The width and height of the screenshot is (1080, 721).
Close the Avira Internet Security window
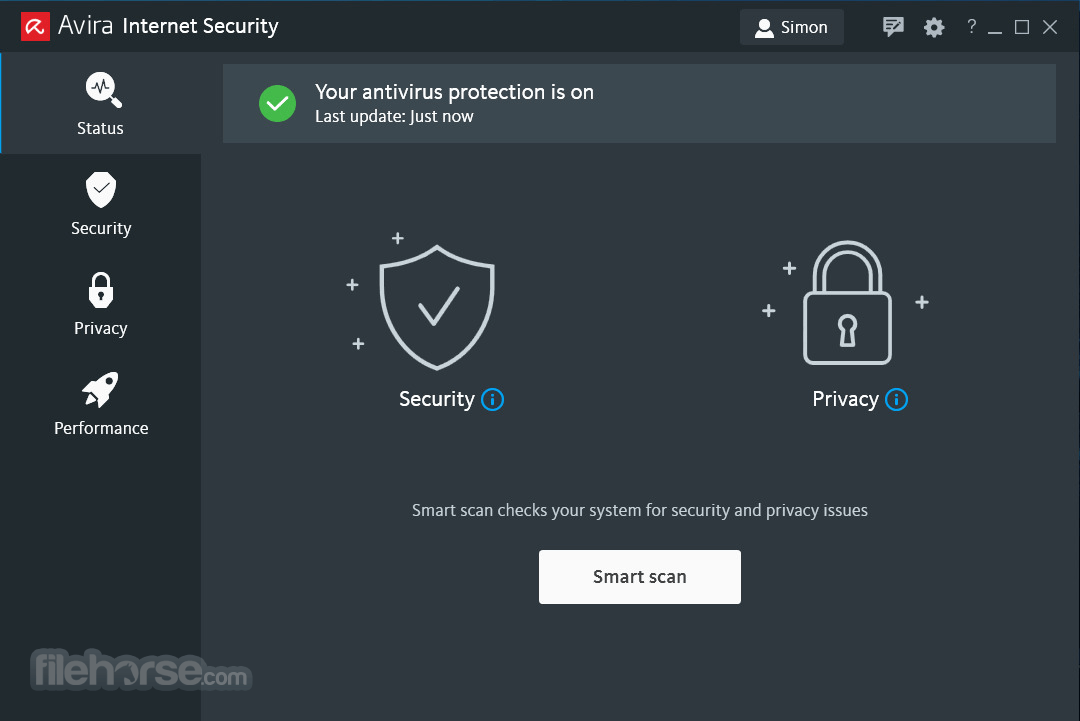coord(1050,27)
